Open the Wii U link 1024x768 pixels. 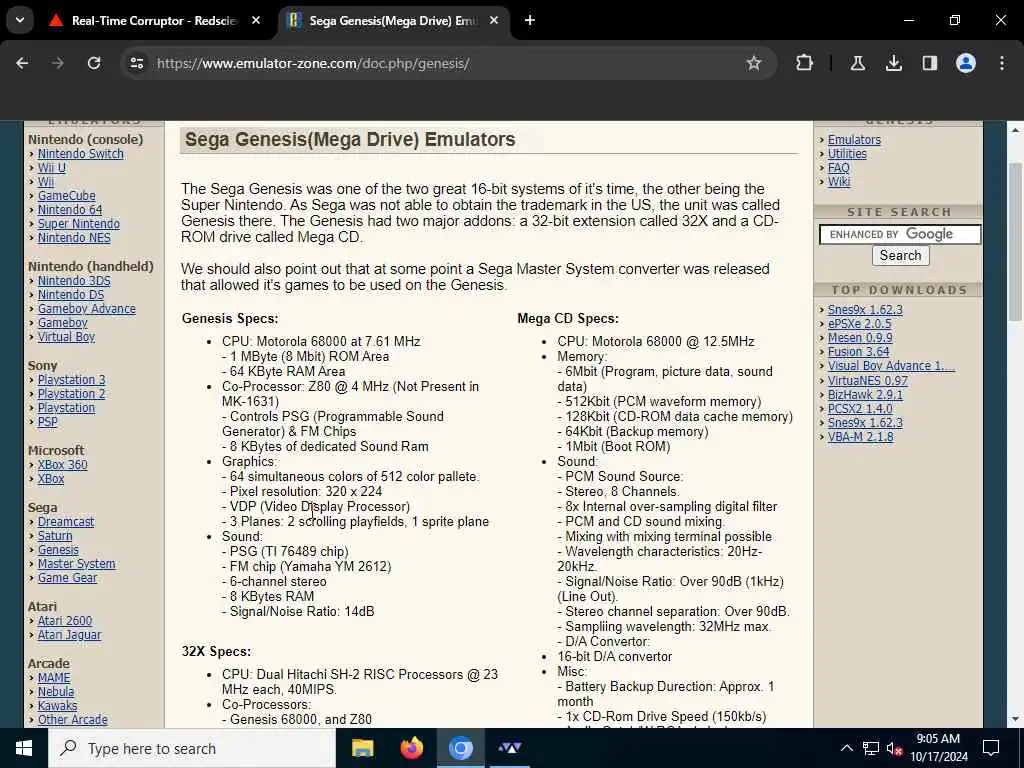point(52,168)
